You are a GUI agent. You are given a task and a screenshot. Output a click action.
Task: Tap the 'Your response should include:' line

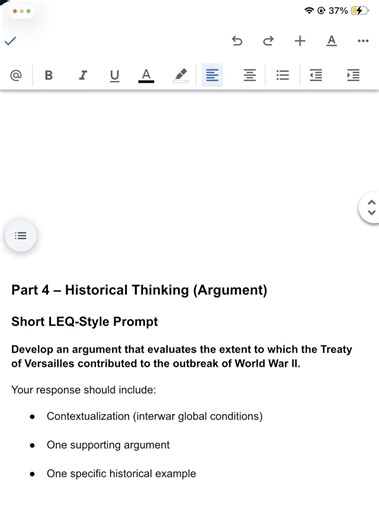pyautogui.click(x=84, y=390)
